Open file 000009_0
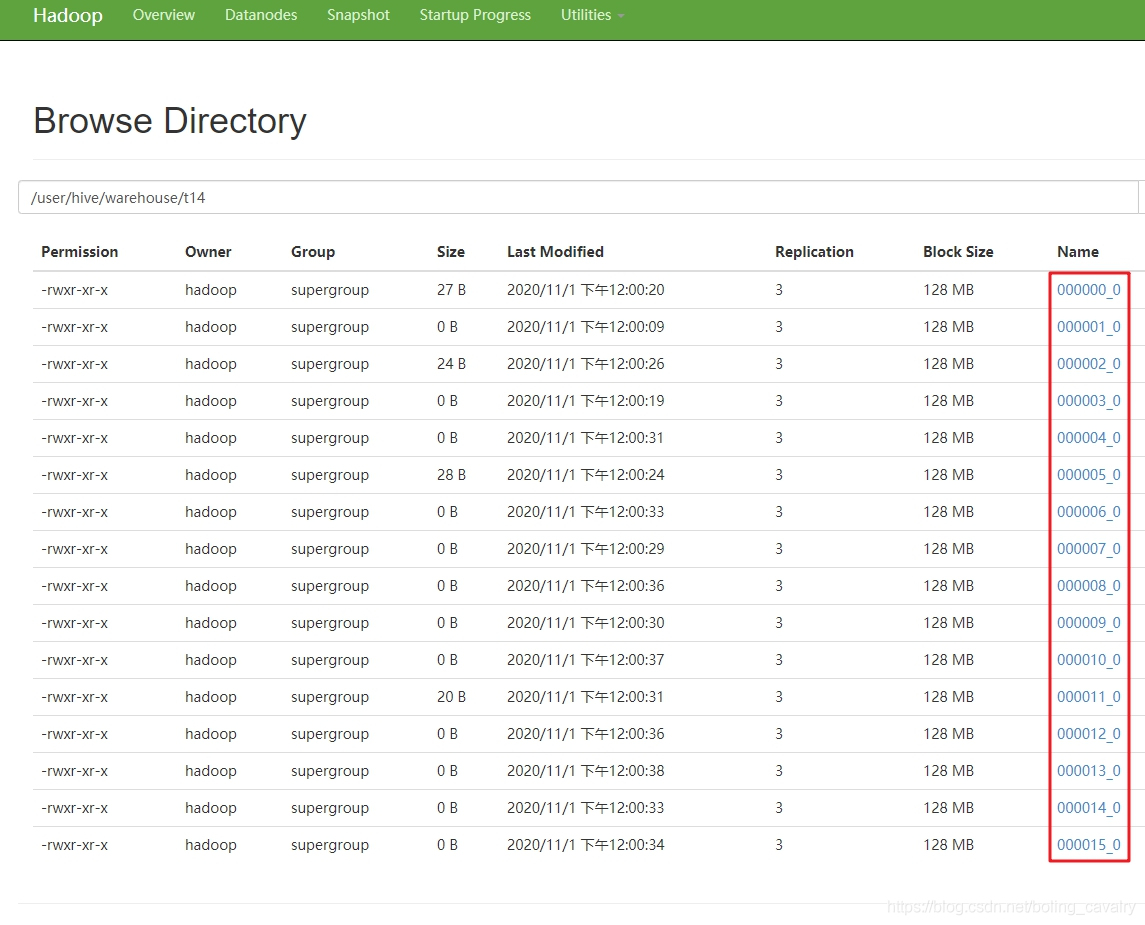Image resolution: width=1145 pixels, height=925 pixels. (1088, 623)
